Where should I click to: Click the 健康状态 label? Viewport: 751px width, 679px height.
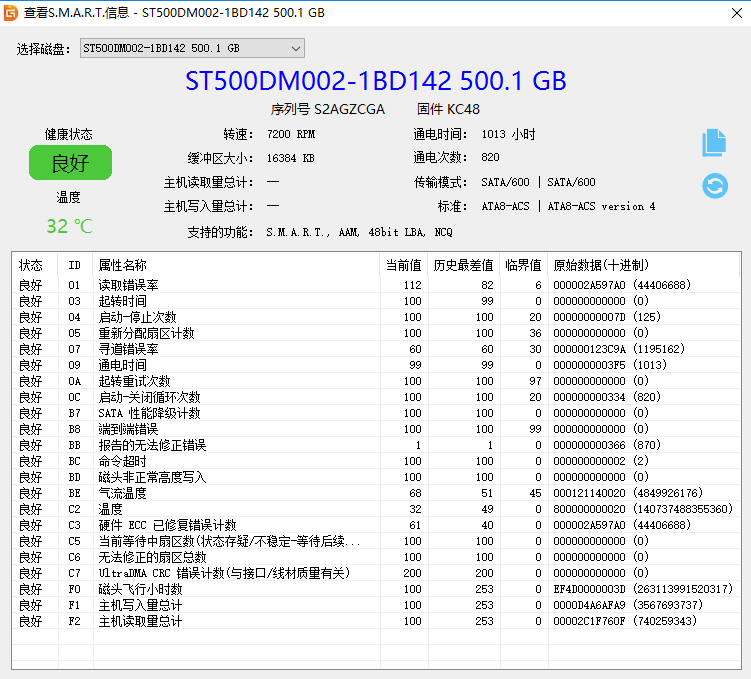pyautogui.click(x=68, y=134)
